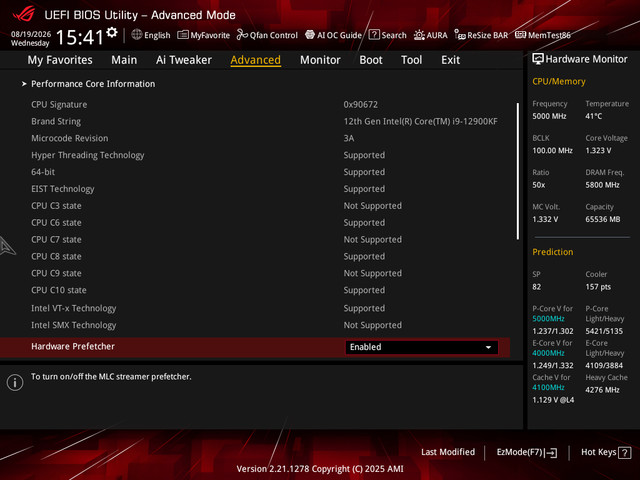Click the back arrow next to Performance Core Information
Image resolution: width=640 pixels, height=480 pixels.
24,84
